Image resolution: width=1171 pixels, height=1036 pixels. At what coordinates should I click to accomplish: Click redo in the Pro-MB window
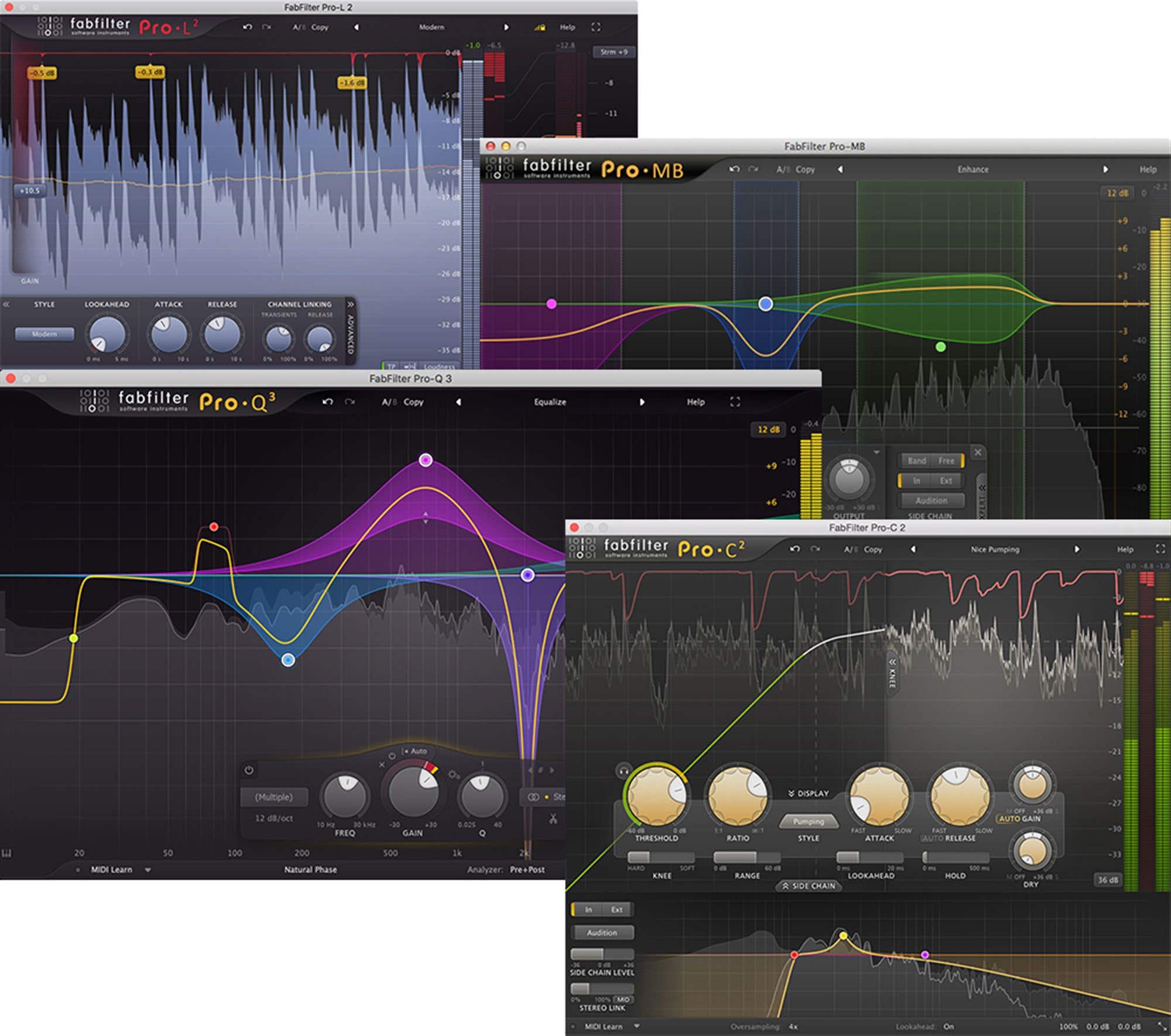(x=754, y=169)
